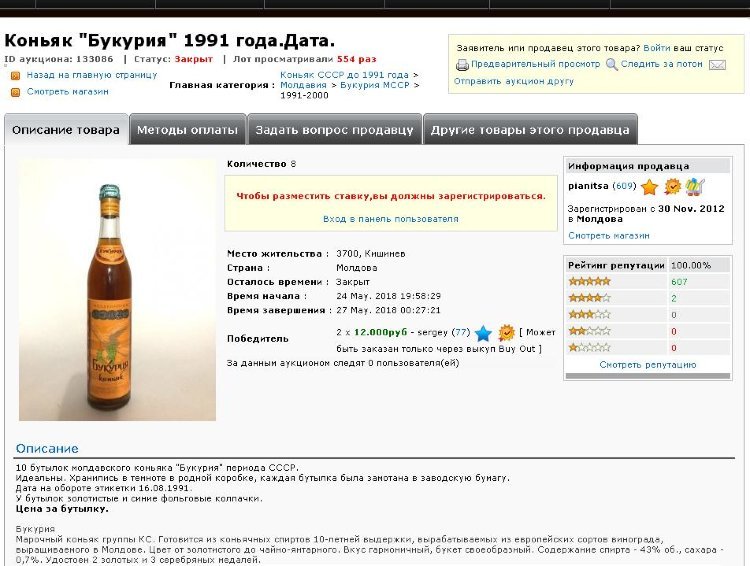Screen dimensions: 750x566
Task: Click the envelope send-to-friend icon
Action: tap(717, 65)
